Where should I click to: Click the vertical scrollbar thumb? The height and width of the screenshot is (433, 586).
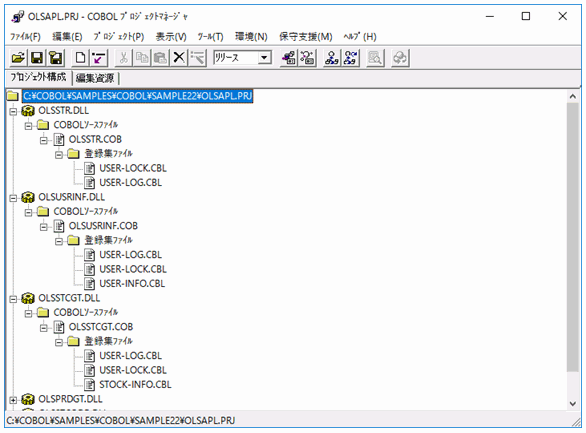point(573,237)
